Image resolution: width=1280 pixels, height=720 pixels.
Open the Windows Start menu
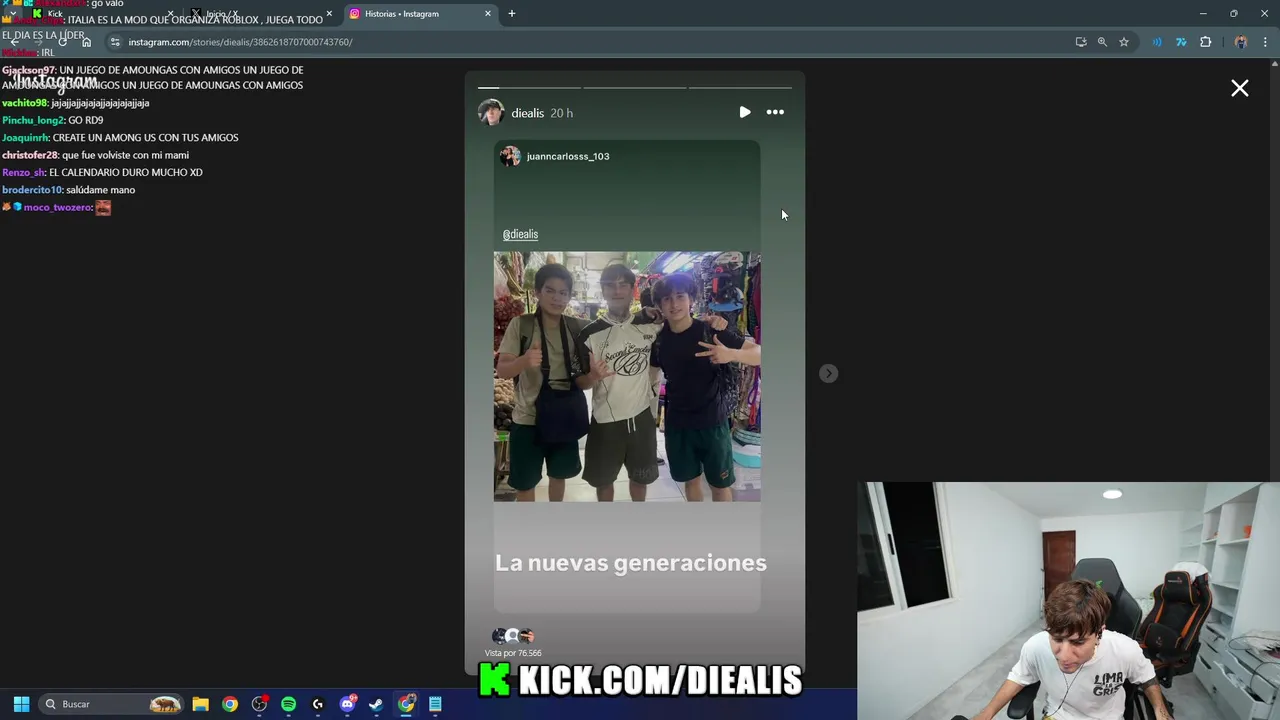(x=21, y=704)
